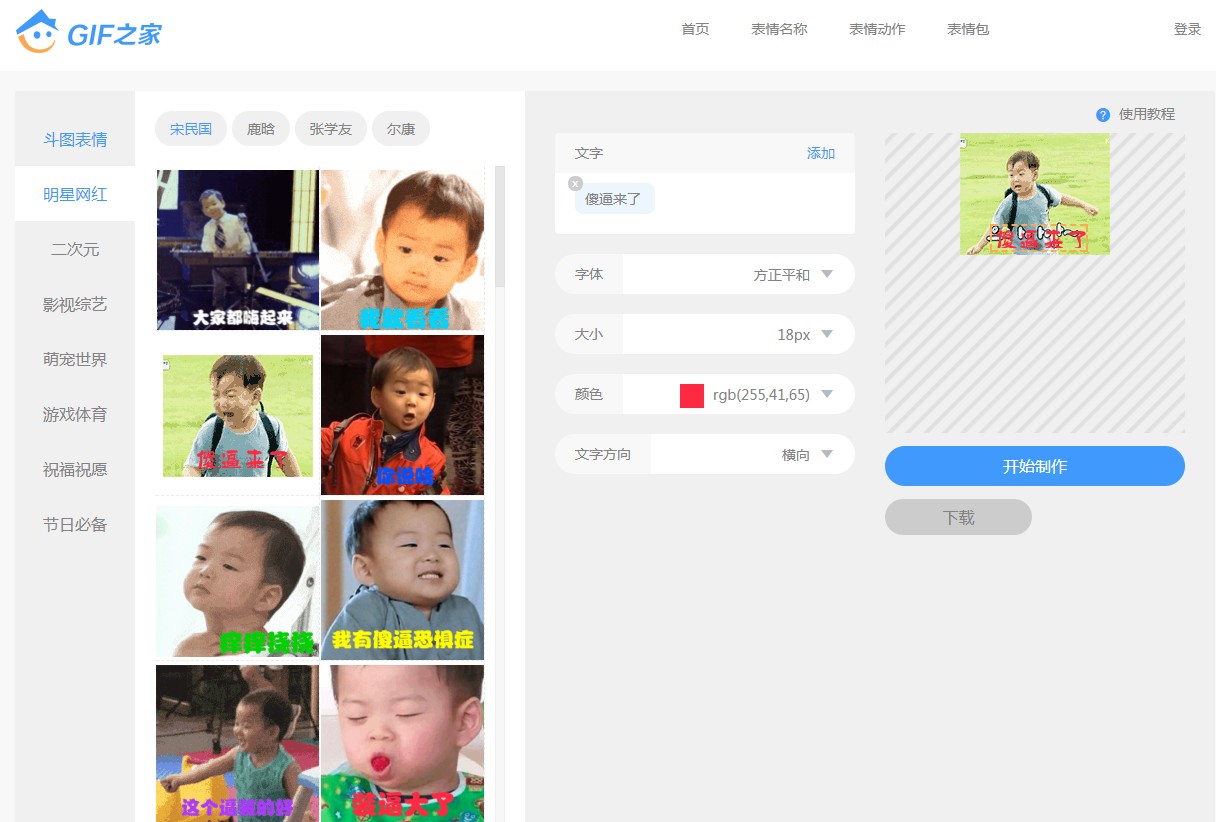Viewport: 1216px width, 822px height.
Task: Click 添加 to add text
Action: click(x=820, y=153)
